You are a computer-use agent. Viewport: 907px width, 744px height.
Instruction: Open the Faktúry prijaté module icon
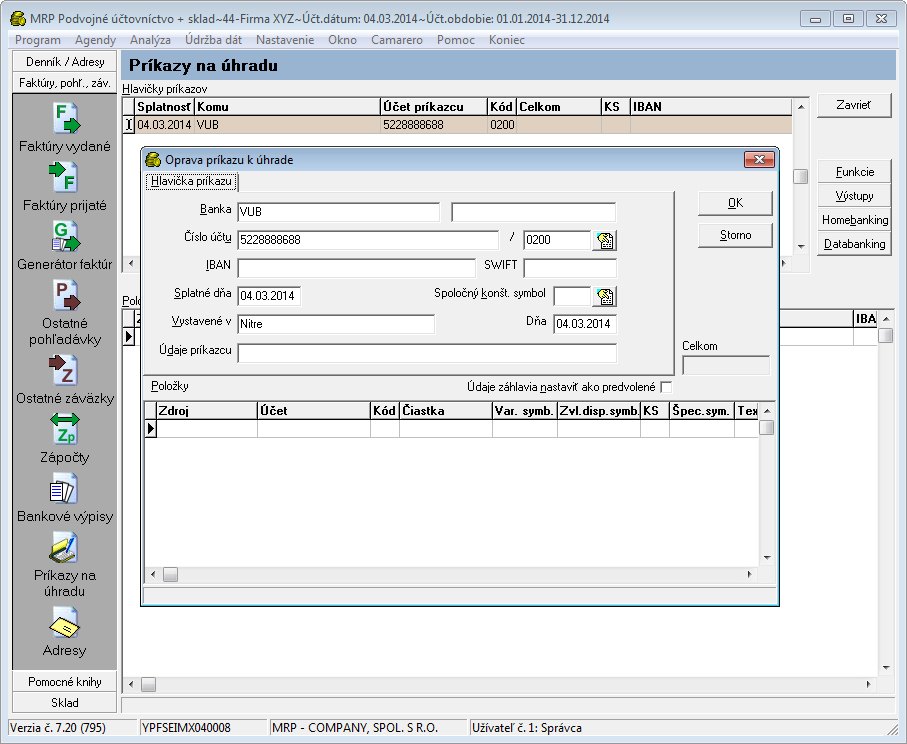64,177
